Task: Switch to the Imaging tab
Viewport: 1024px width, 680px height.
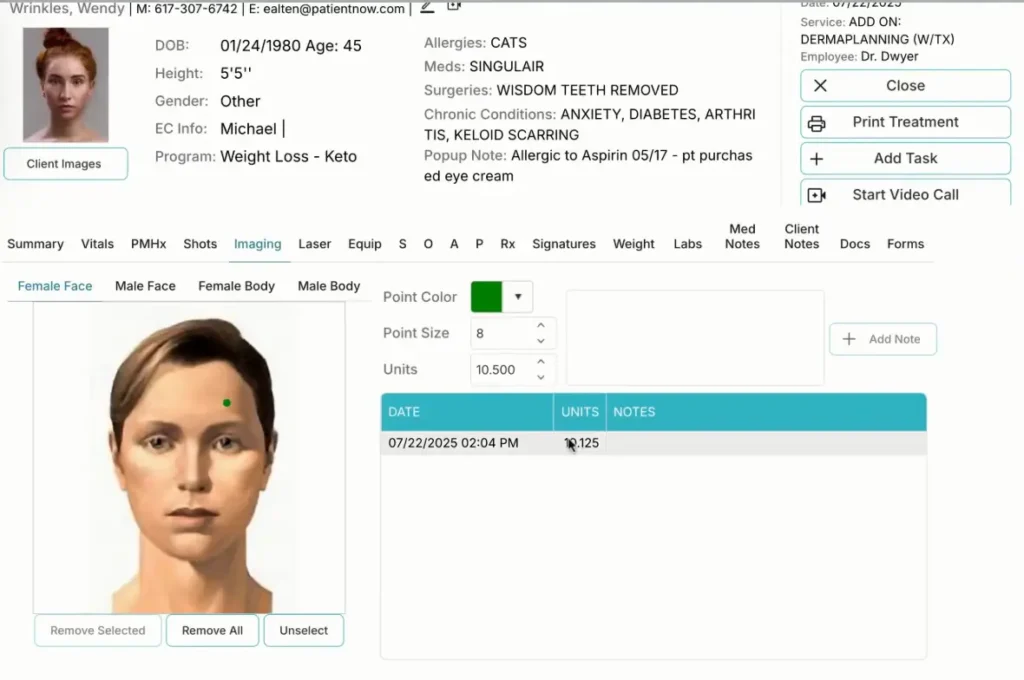Action: 257,243
